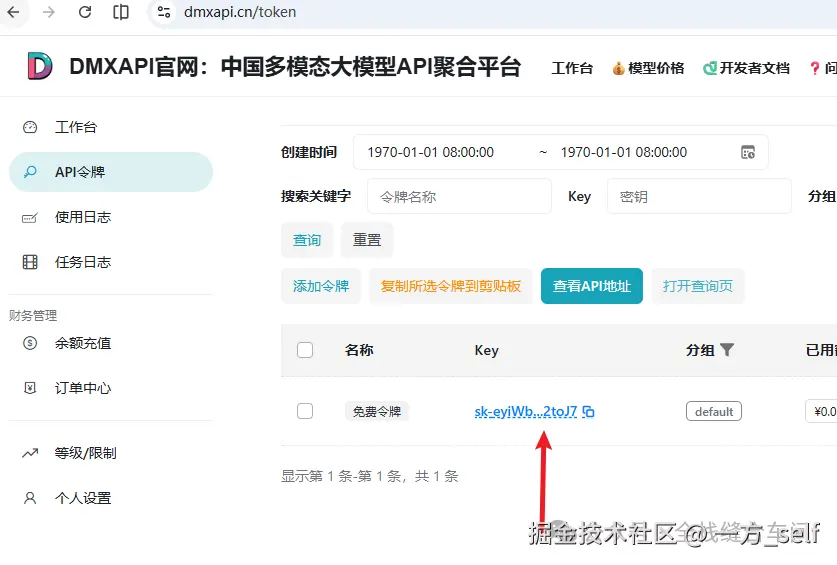Open 订单中心 in the sidebar

(83, 388)
